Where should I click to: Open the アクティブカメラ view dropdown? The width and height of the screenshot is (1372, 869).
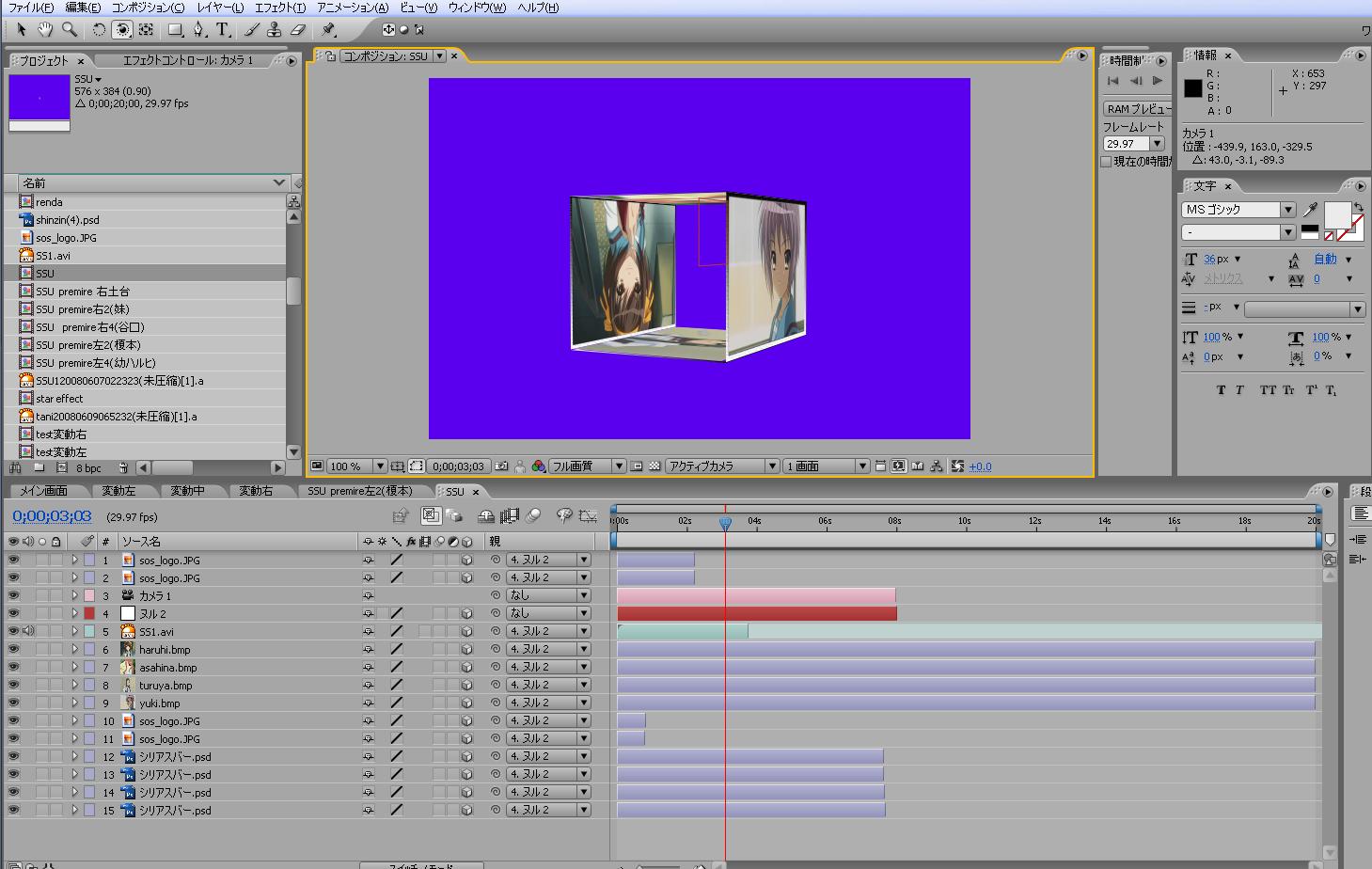[722, 466]
